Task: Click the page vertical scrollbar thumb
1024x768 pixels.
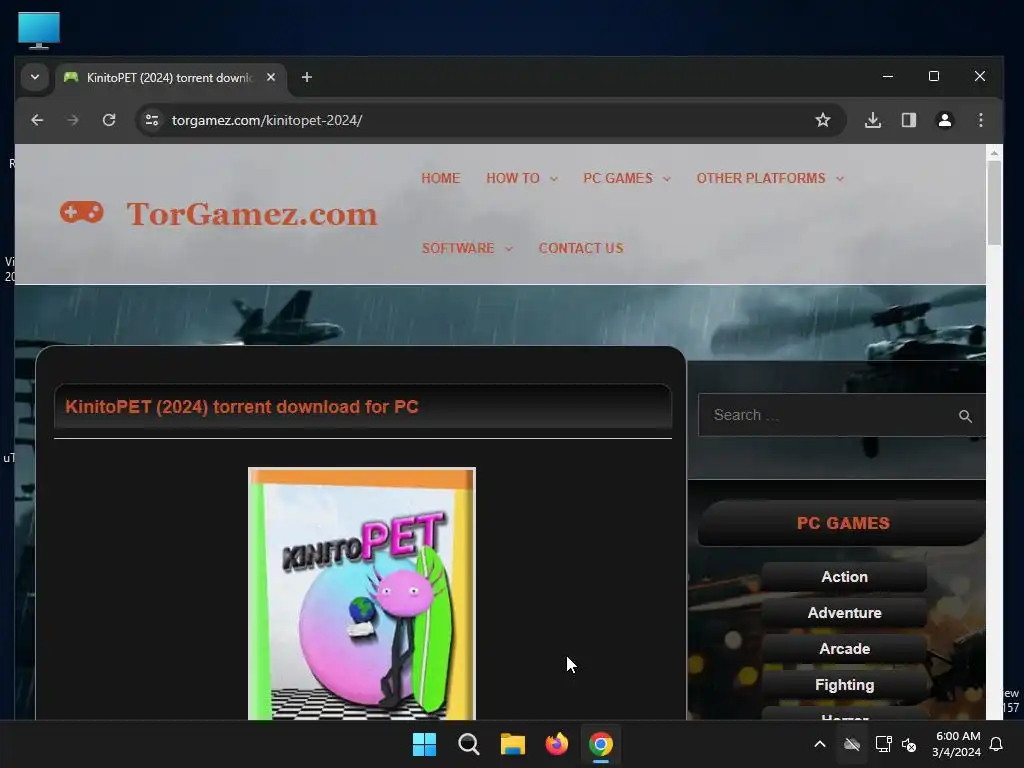Action: (994, 202)
